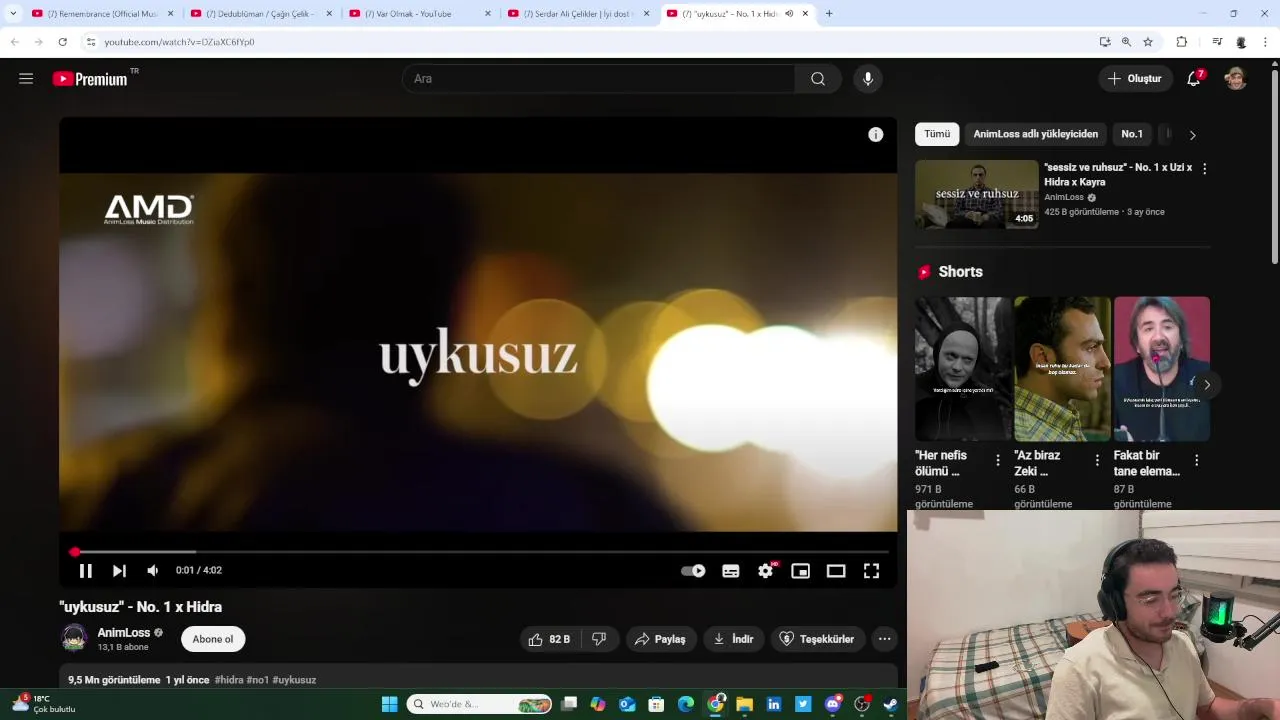Click the Teşekkürler button

click(818, 639)
